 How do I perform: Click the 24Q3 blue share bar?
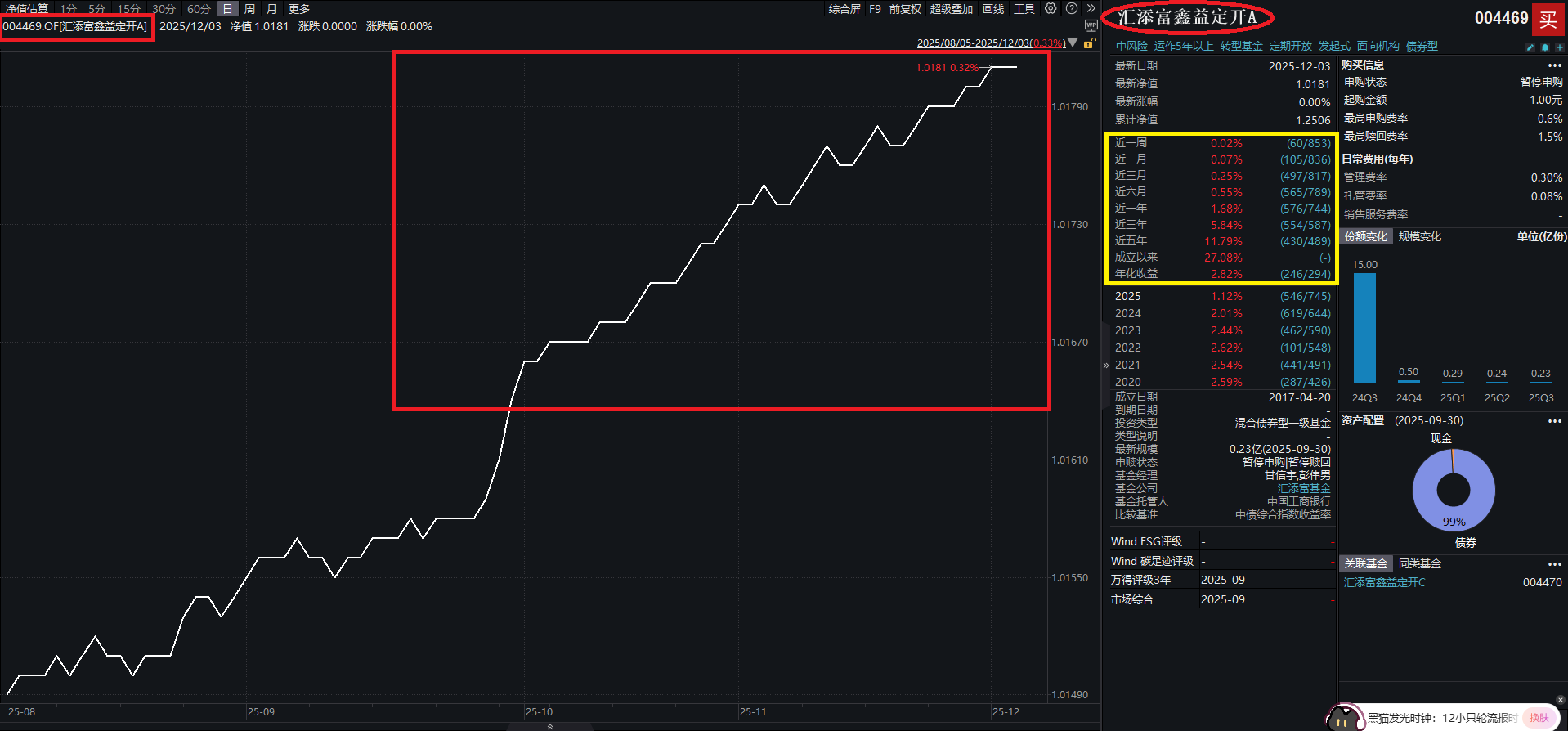pos(1364,328)
